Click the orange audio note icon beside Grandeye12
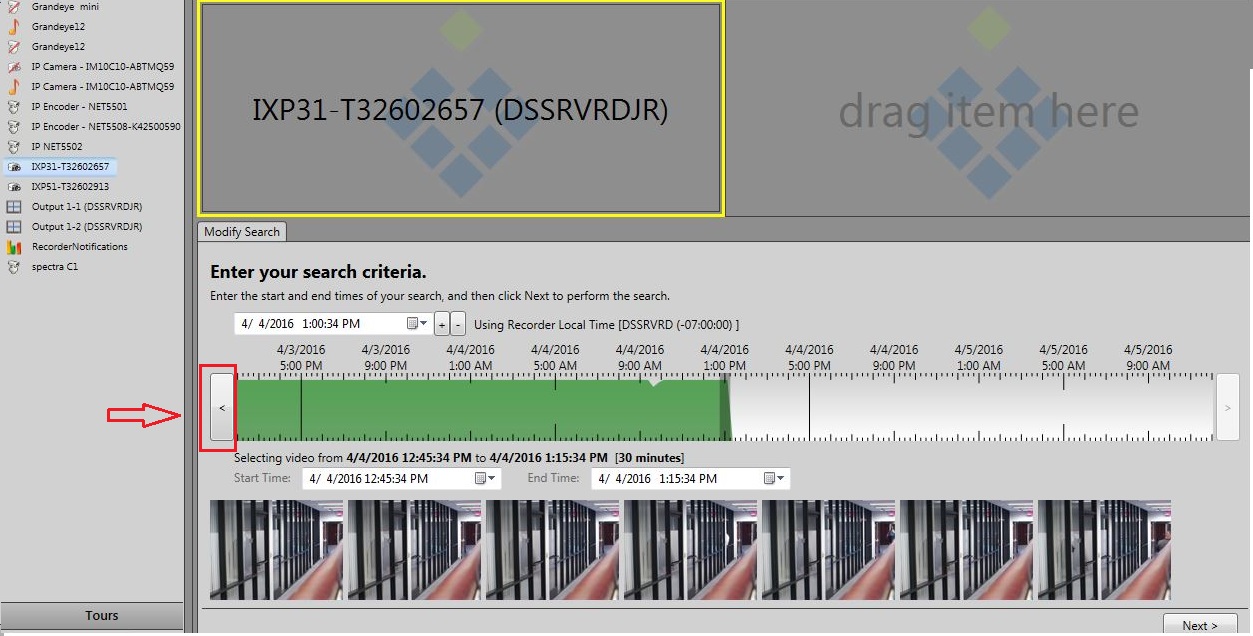1253x636 pixels. tap(14, 27)
